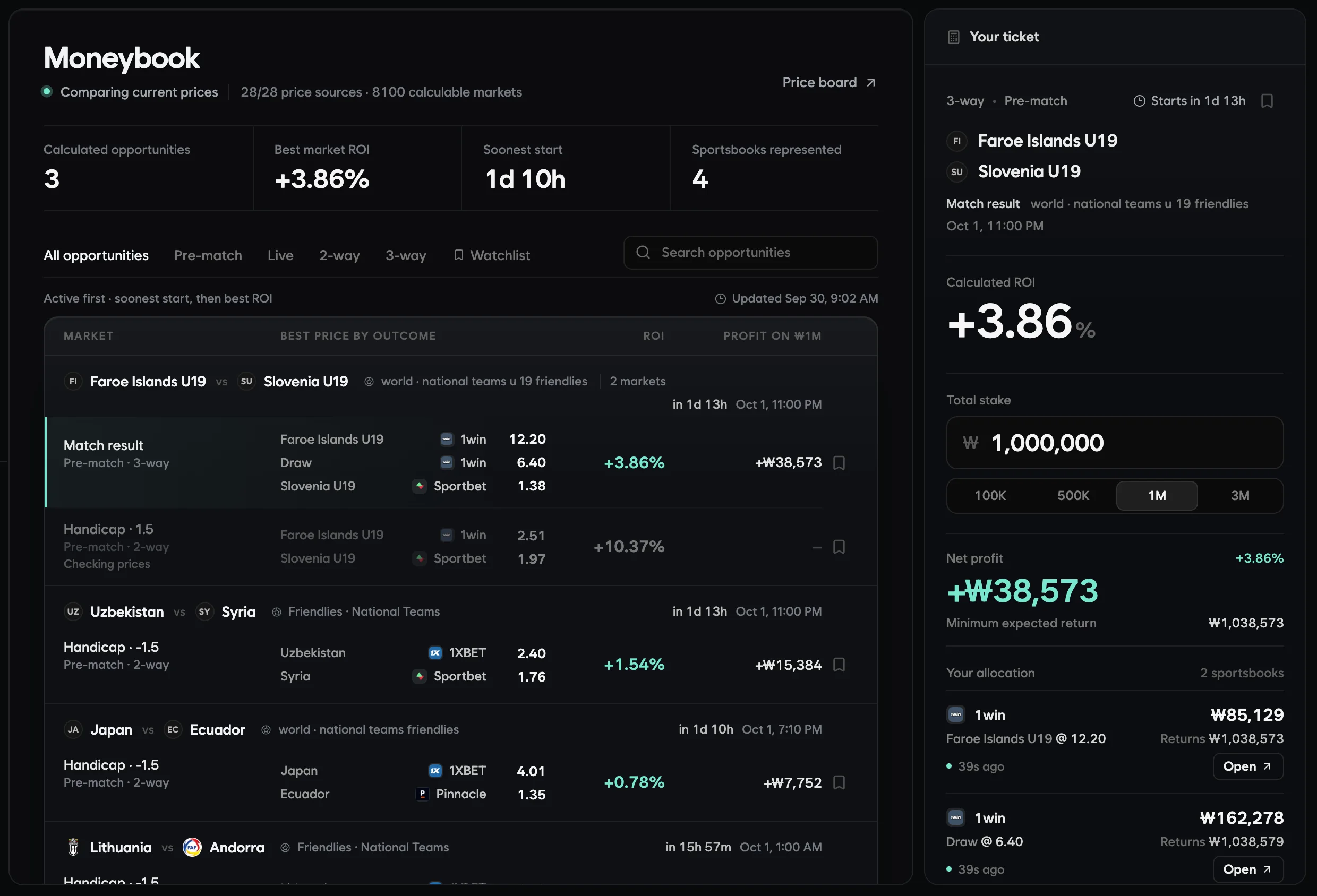Click the EC team badge for Ecuador
1317x896 pixels.
coord(173,729)
